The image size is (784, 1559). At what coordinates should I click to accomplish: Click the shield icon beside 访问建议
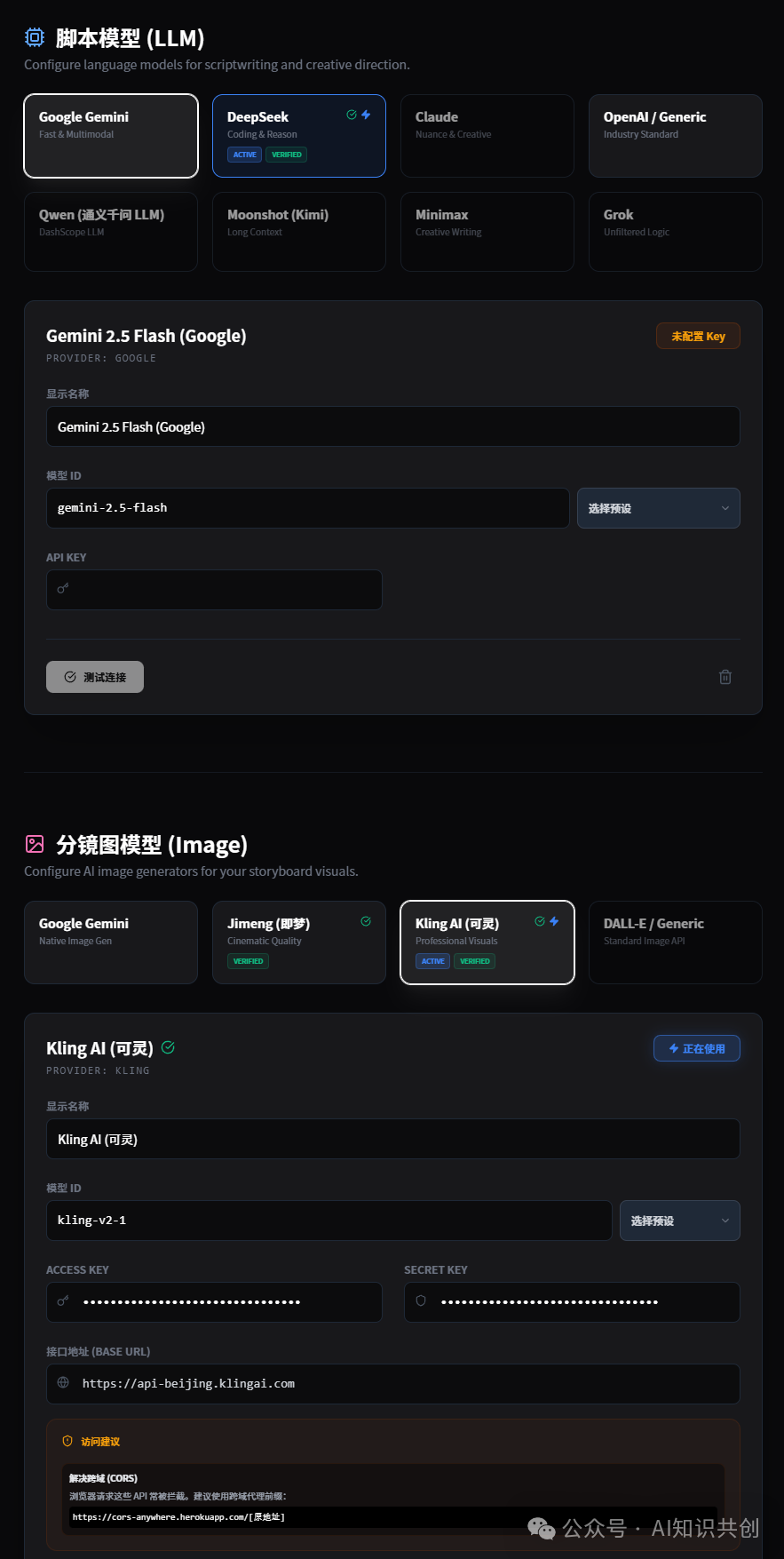tap(67, 1441)
